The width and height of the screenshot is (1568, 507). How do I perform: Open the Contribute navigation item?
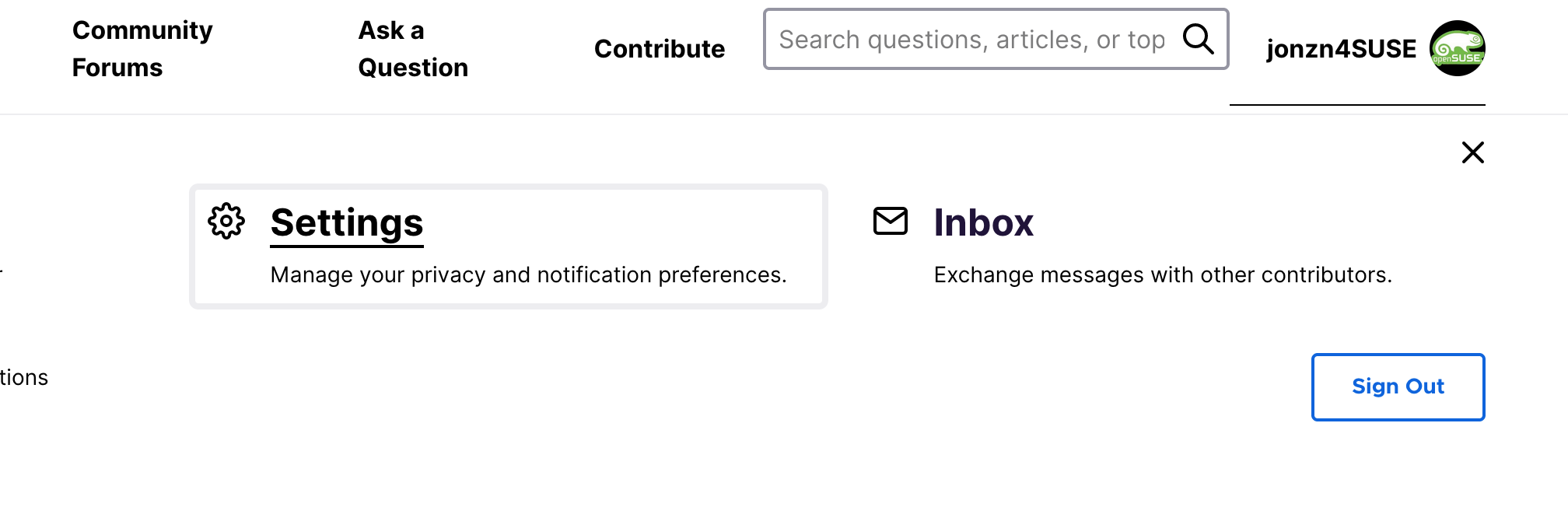tap(660, 49)
